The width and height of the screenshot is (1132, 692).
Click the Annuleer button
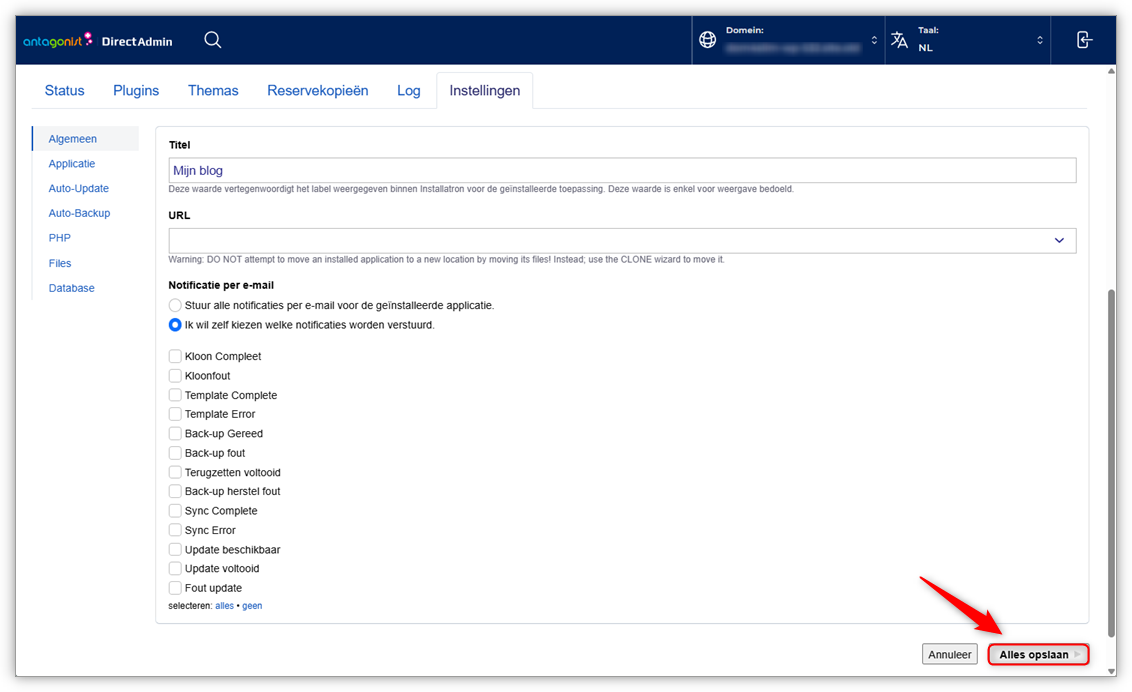coord(949,654)
